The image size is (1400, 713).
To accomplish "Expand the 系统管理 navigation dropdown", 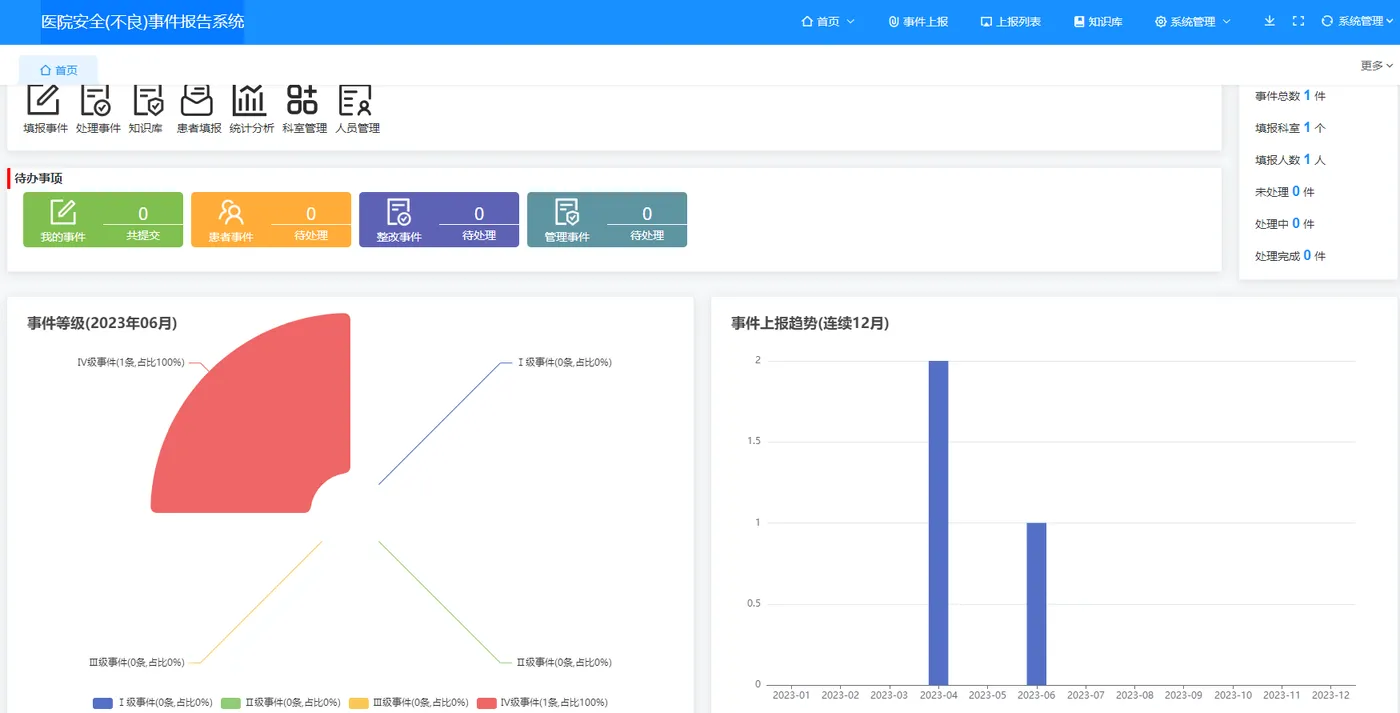I will tap(1192, 21).
